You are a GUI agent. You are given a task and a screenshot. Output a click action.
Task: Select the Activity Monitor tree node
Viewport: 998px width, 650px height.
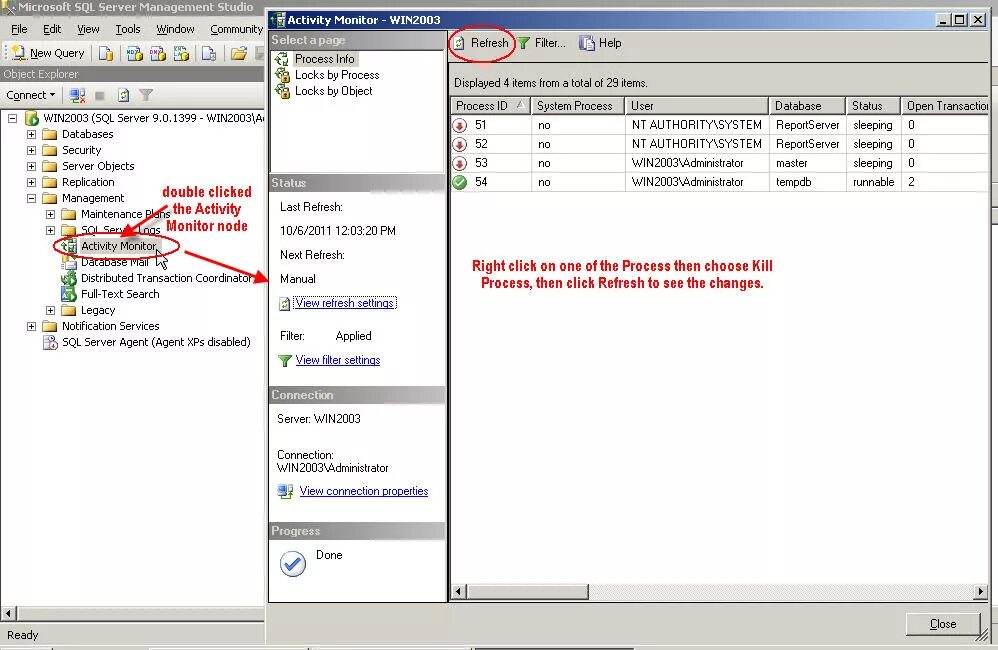[x=118, y=246]
